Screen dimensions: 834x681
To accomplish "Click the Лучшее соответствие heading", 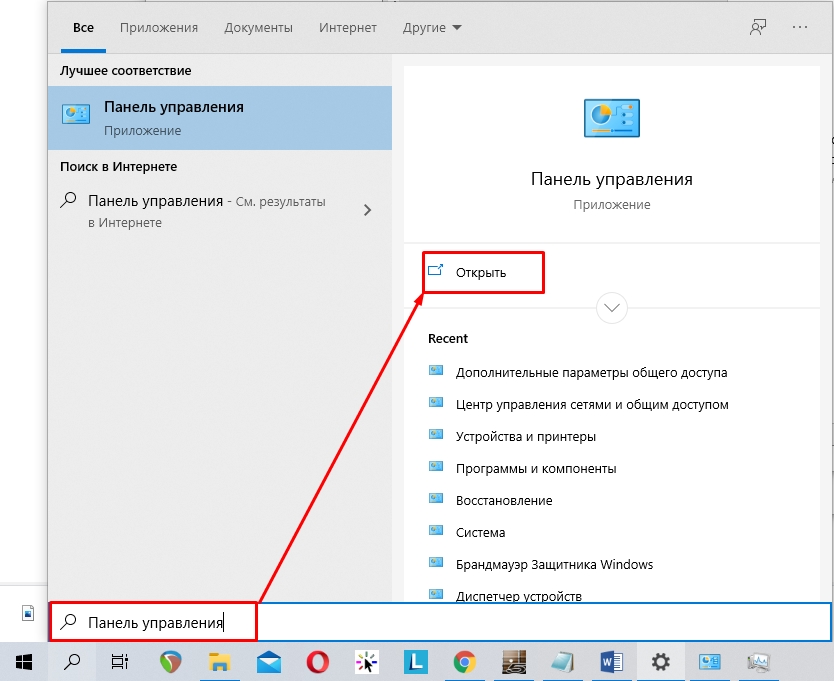I will pos(126,70).
